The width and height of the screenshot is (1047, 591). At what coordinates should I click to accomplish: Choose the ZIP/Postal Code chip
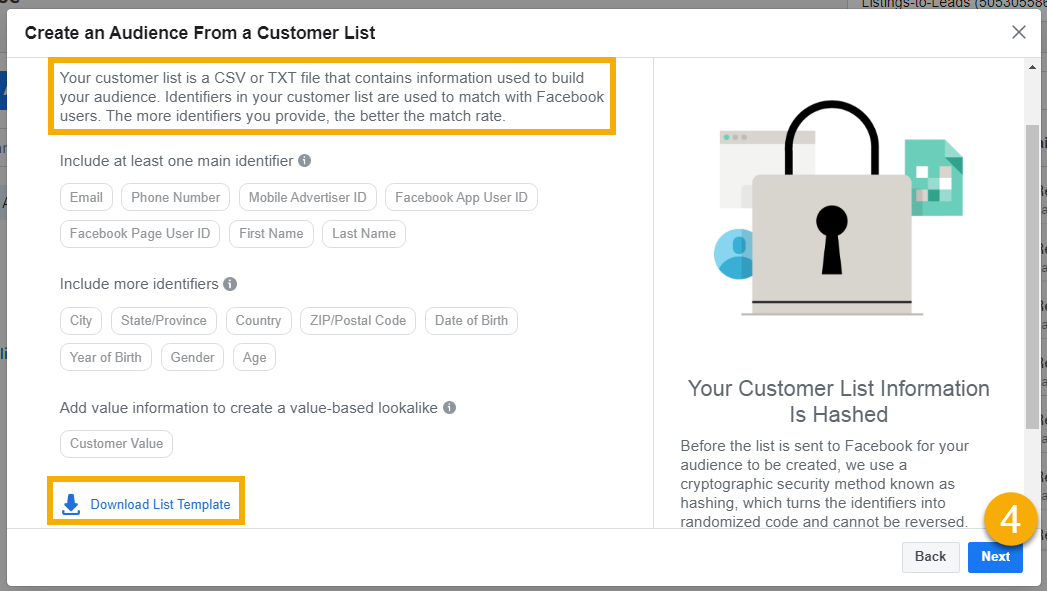pyautogui.click(x=358, y=321)
